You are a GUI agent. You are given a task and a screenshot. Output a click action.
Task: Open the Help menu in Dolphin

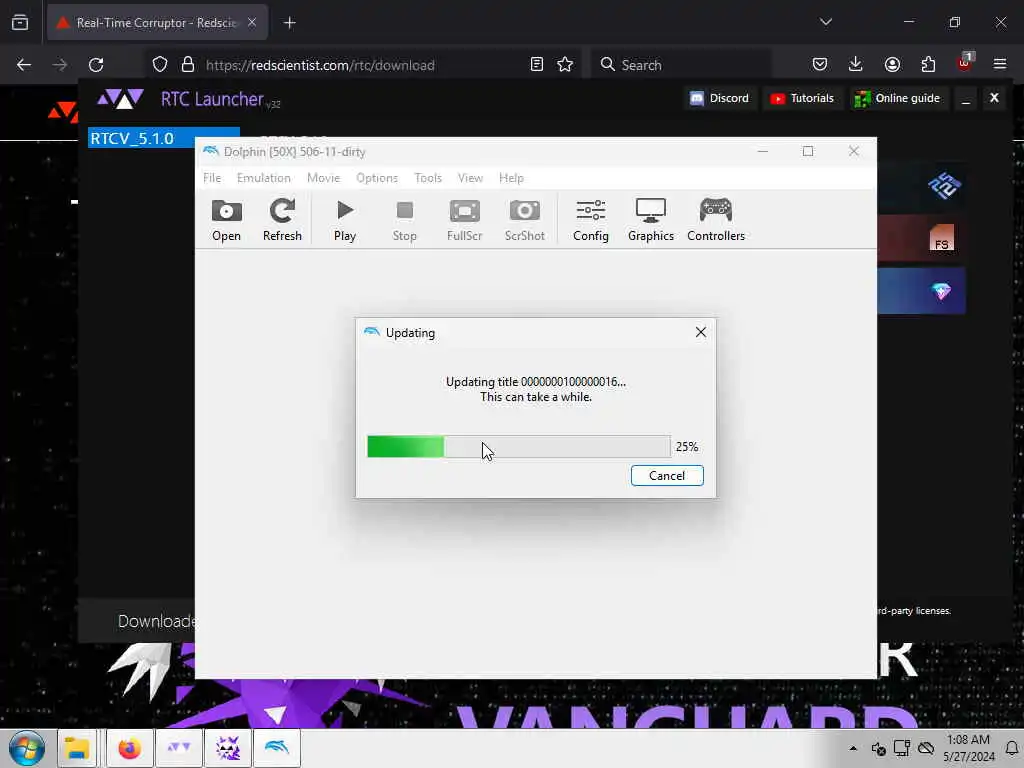511,178
